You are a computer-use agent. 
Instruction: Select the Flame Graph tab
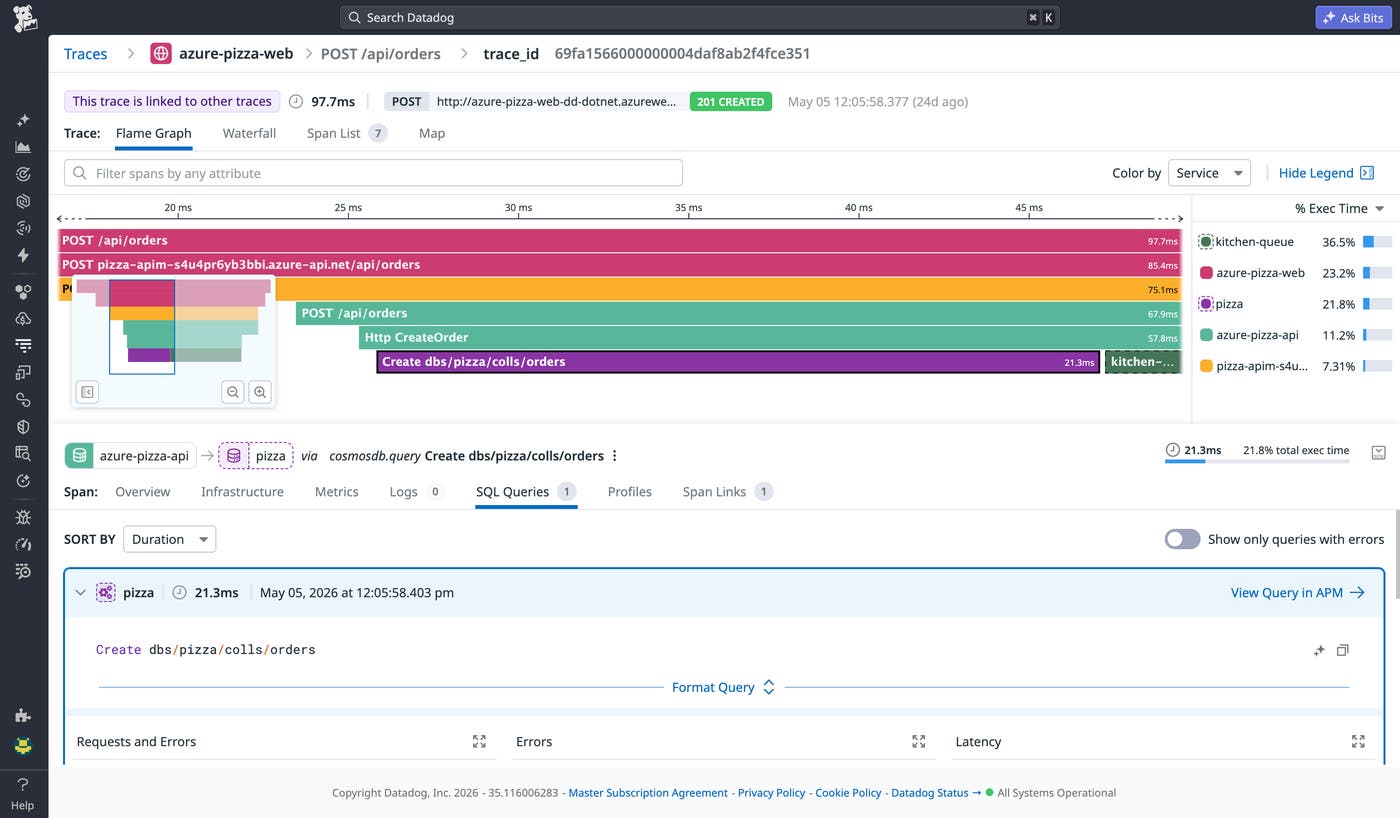pos(153,133)
